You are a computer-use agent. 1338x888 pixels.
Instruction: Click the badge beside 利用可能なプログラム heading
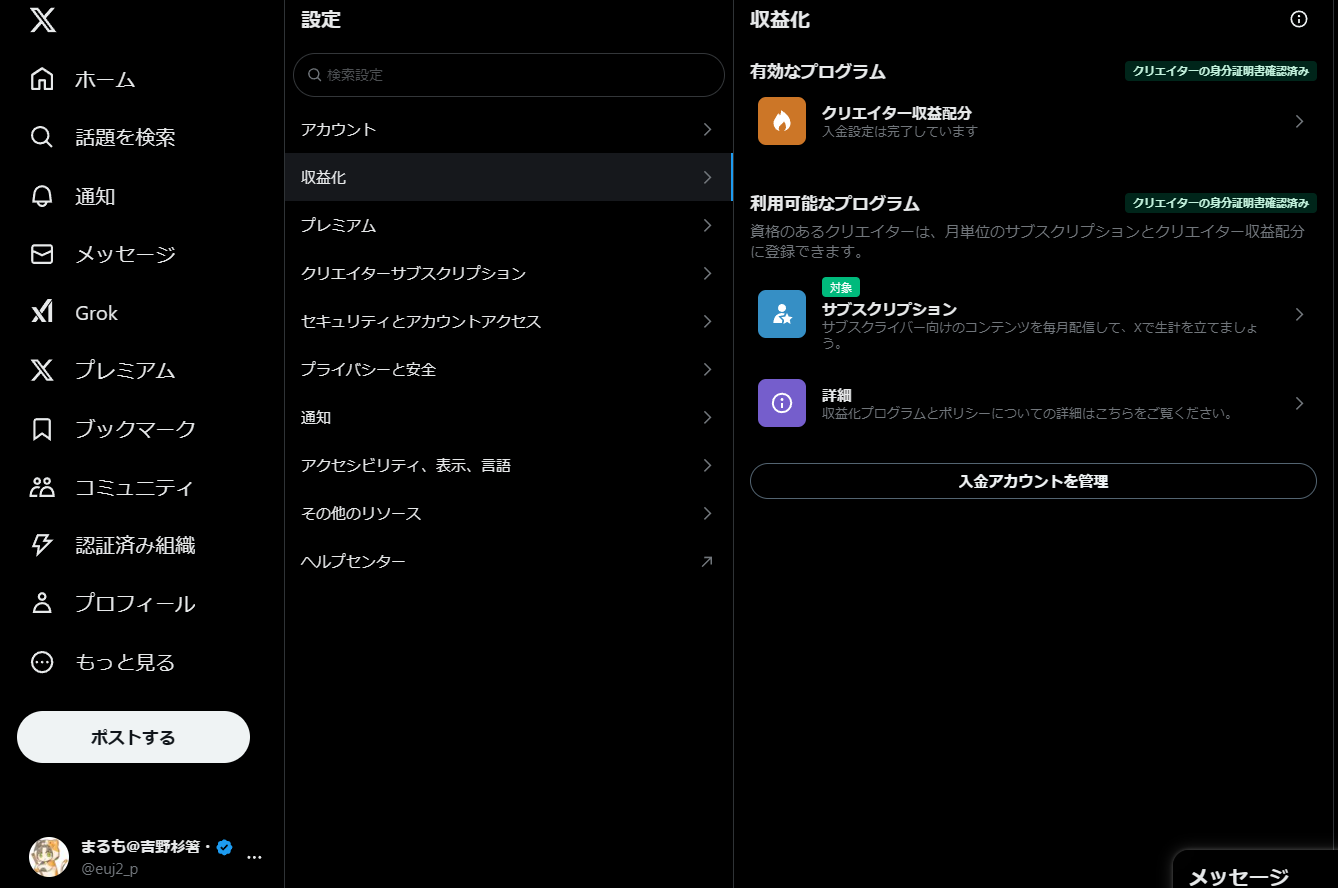pos(1221,203)
